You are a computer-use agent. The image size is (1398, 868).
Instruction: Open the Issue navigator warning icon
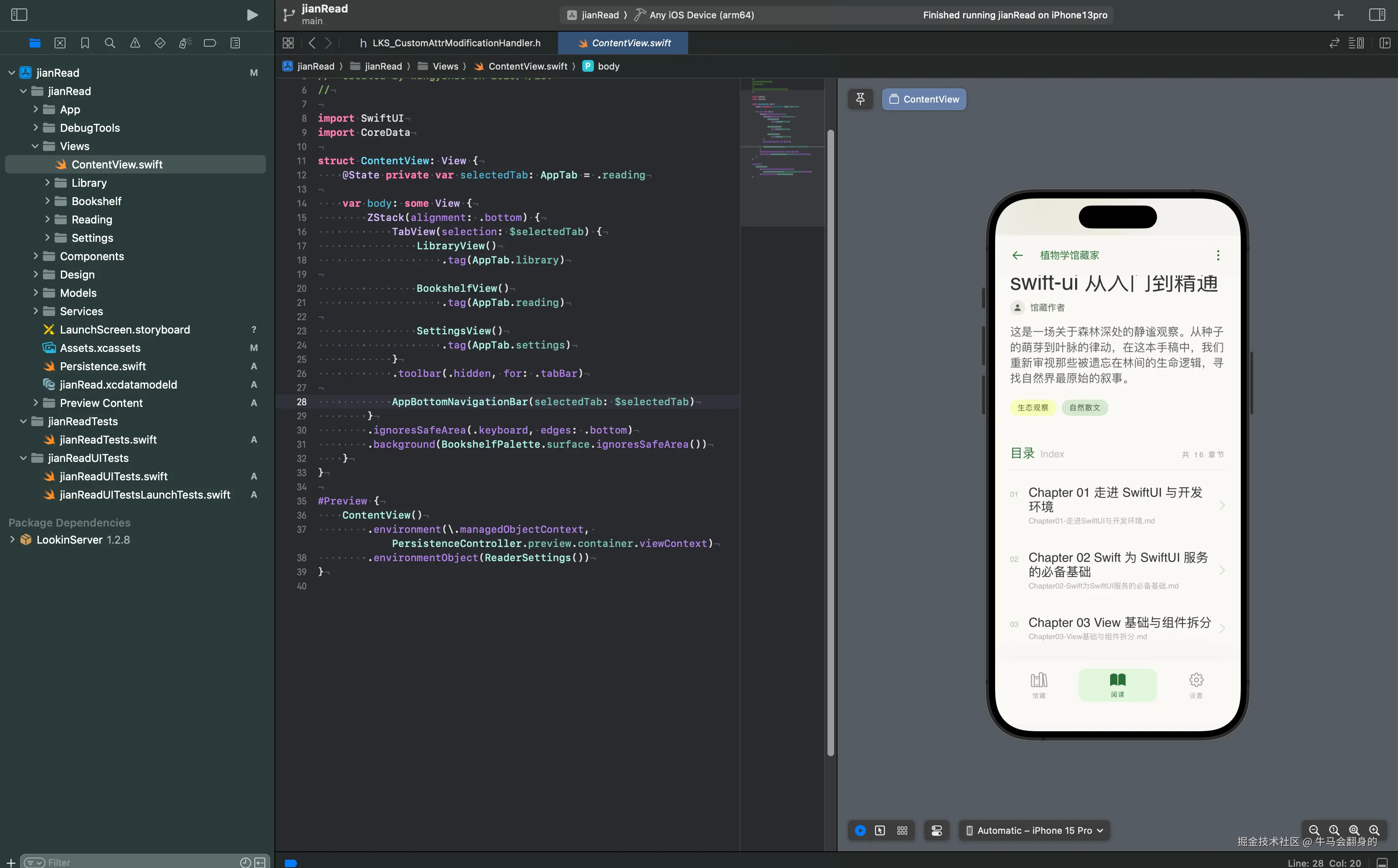pyautogui.click(x=135, y=43)
